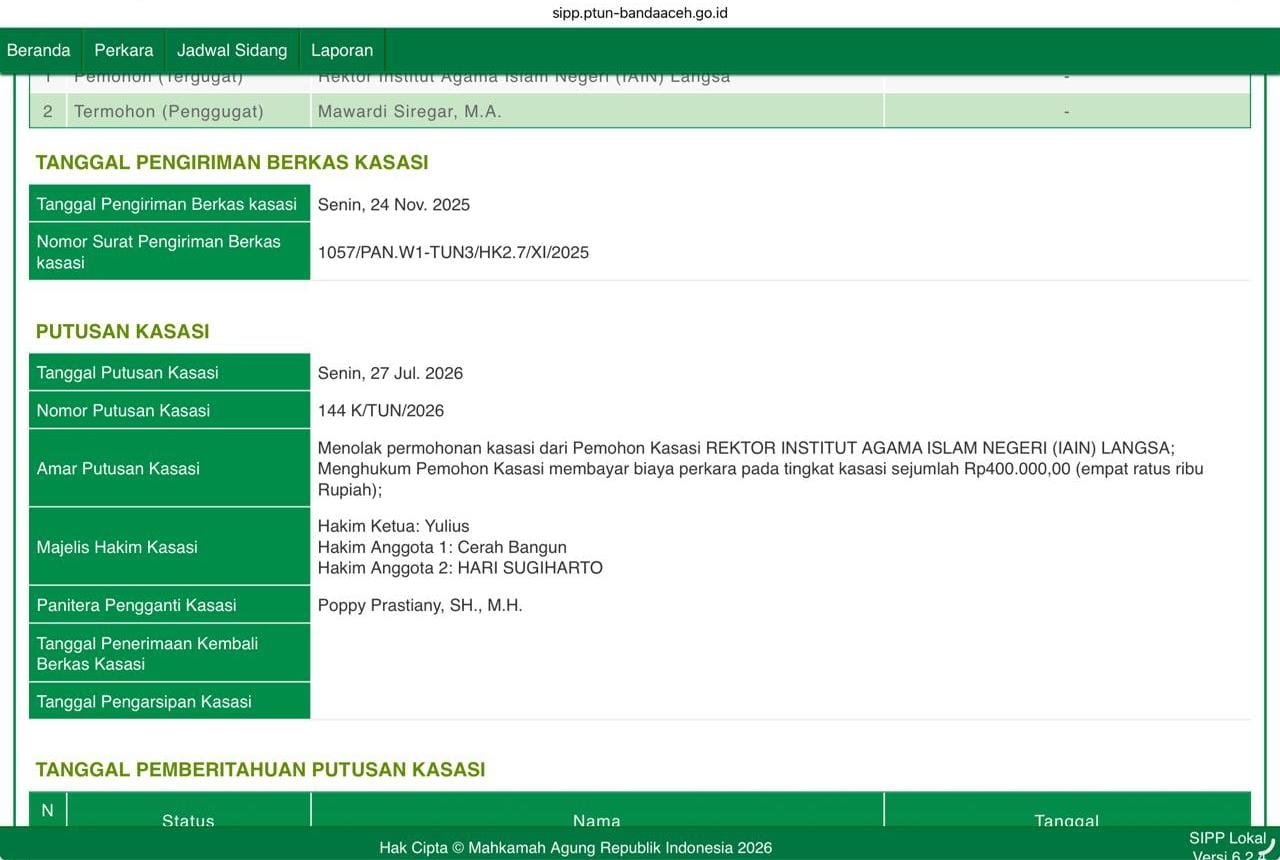Open the Perkara menu

[x=124, y=50]
